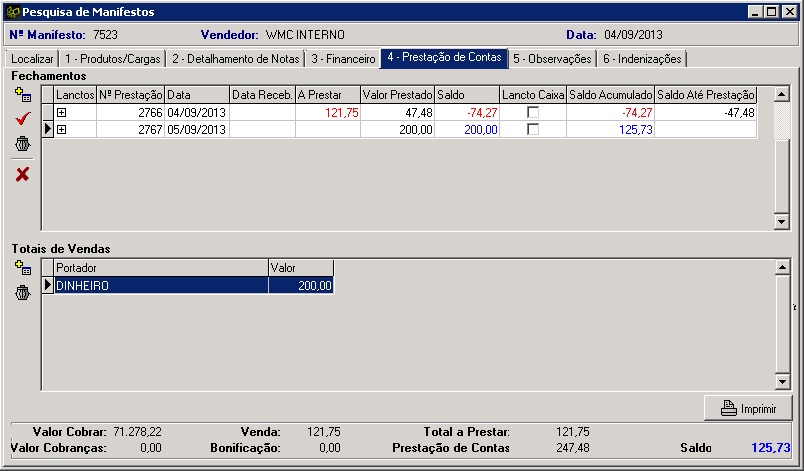Click the red checkmark confirm icon
This screenshot has width=804, height=471.
pyautogui.click(x=22, y=119)
